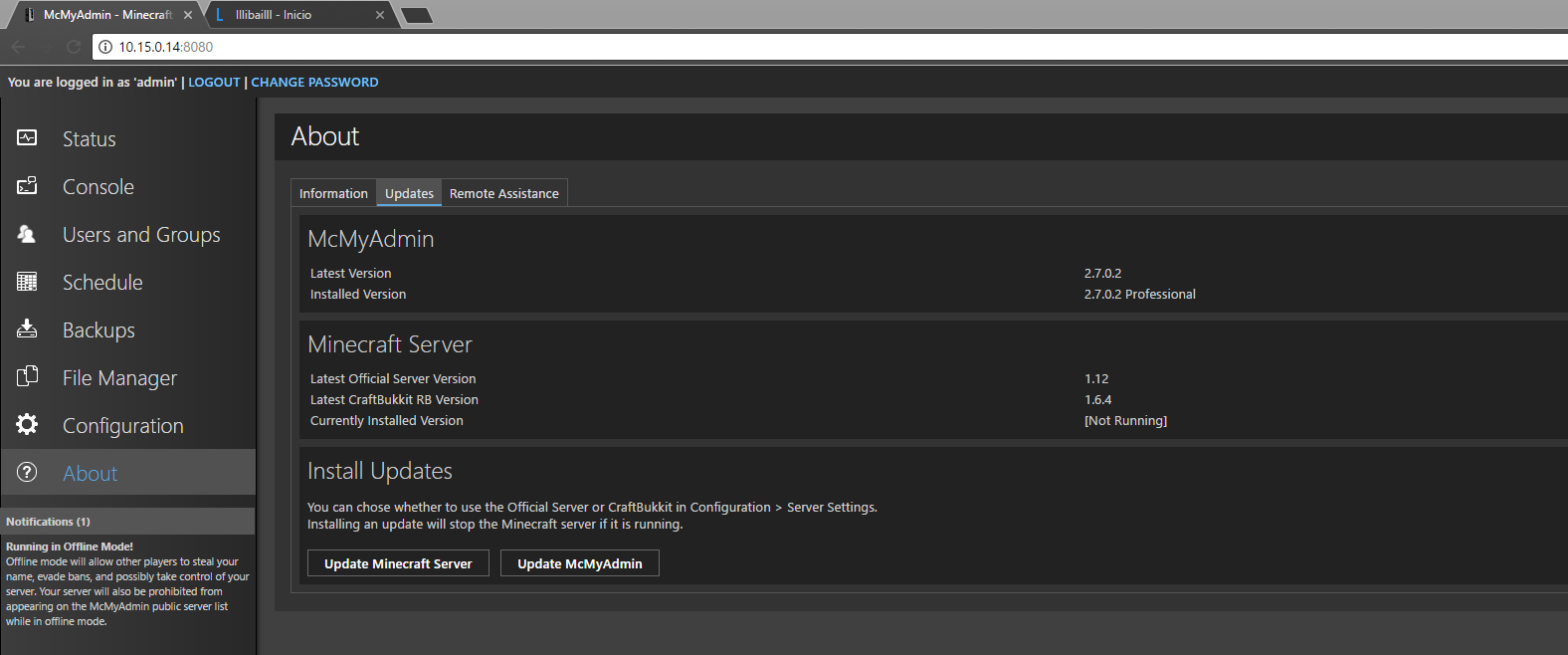Viewport: 1568px width, 655px height.
Task: Close the Illibailll - Inicio browser tab
Action: coord(380,15)
